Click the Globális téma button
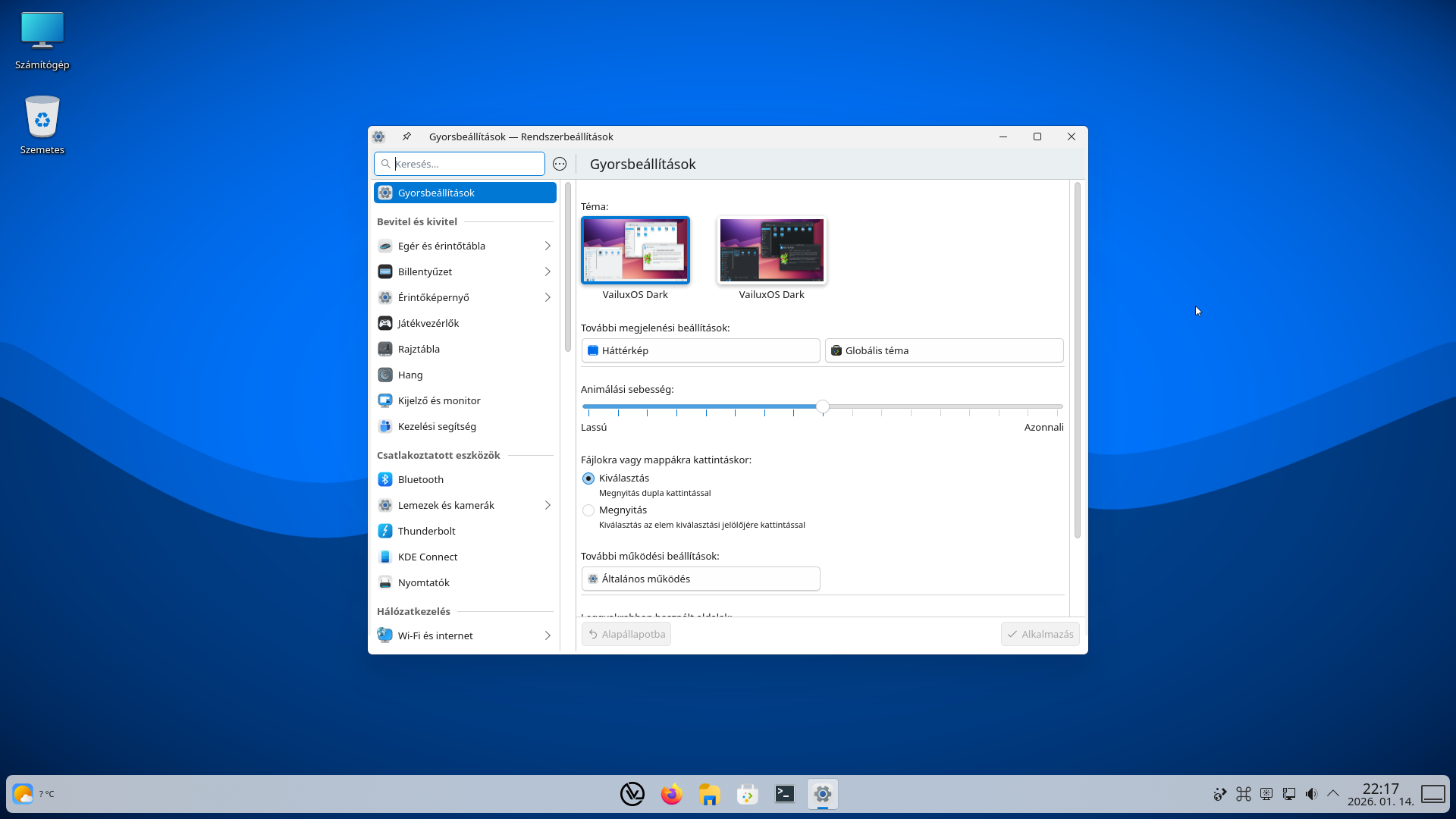Viewport: 1456px width, 819px height. (x=943, y=350)
